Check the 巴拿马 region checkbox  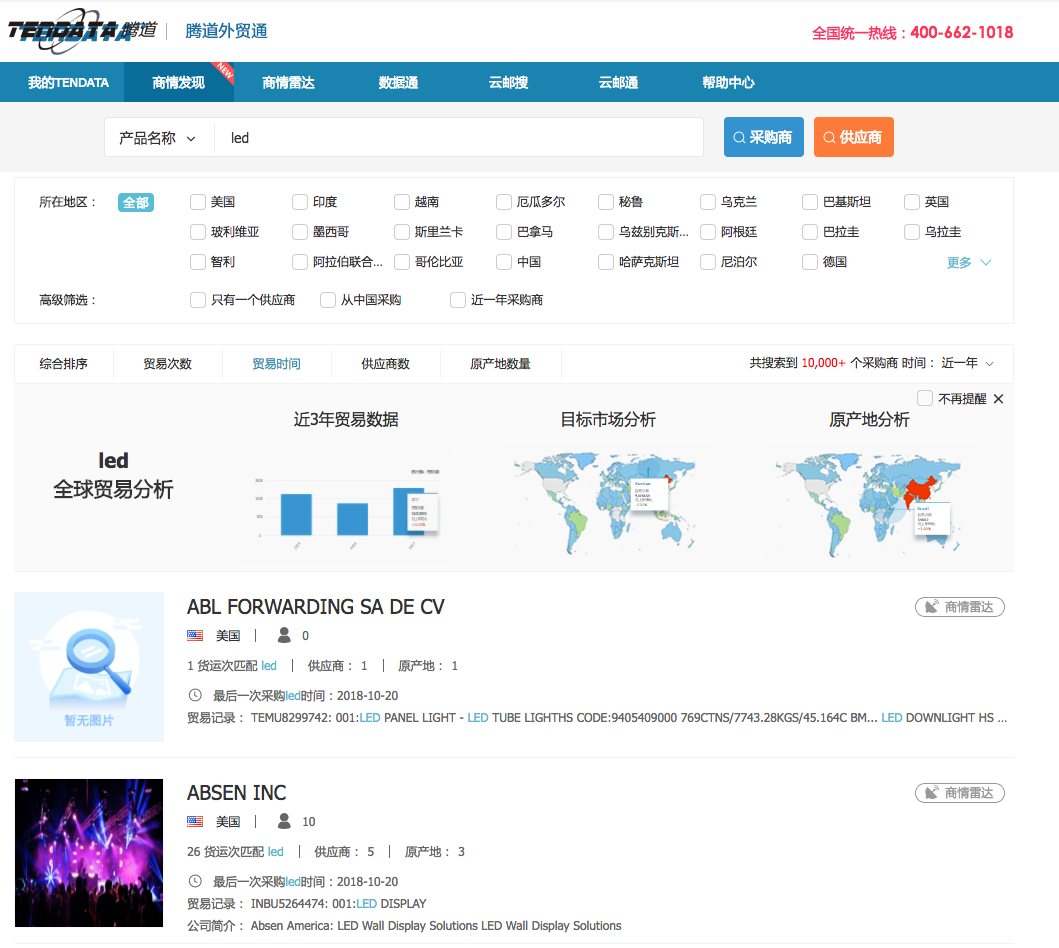[504, 232]
